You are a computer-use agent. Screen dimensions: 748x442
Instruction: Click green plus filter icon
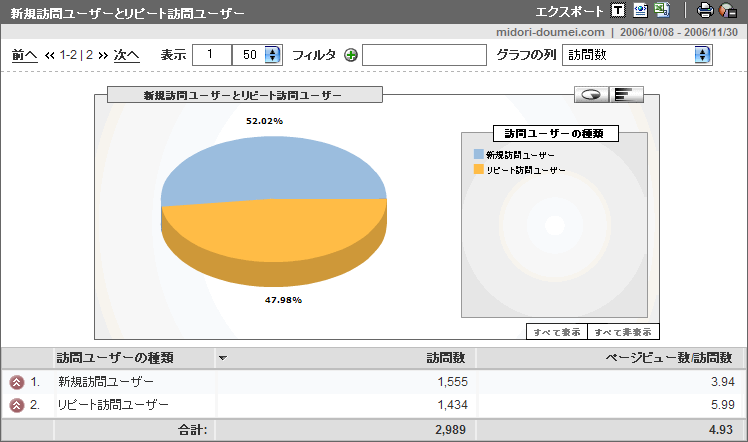pos(350,55)
